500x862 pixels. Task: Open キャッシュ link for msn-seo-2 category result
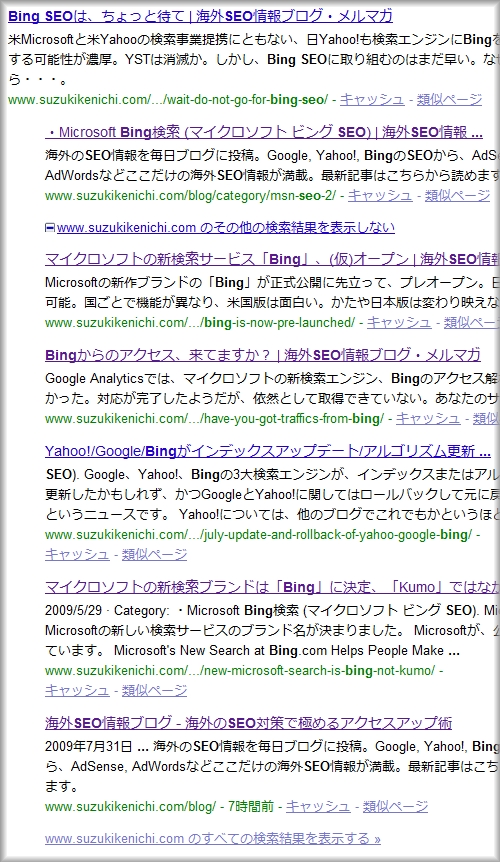click(x=380, y=196)
